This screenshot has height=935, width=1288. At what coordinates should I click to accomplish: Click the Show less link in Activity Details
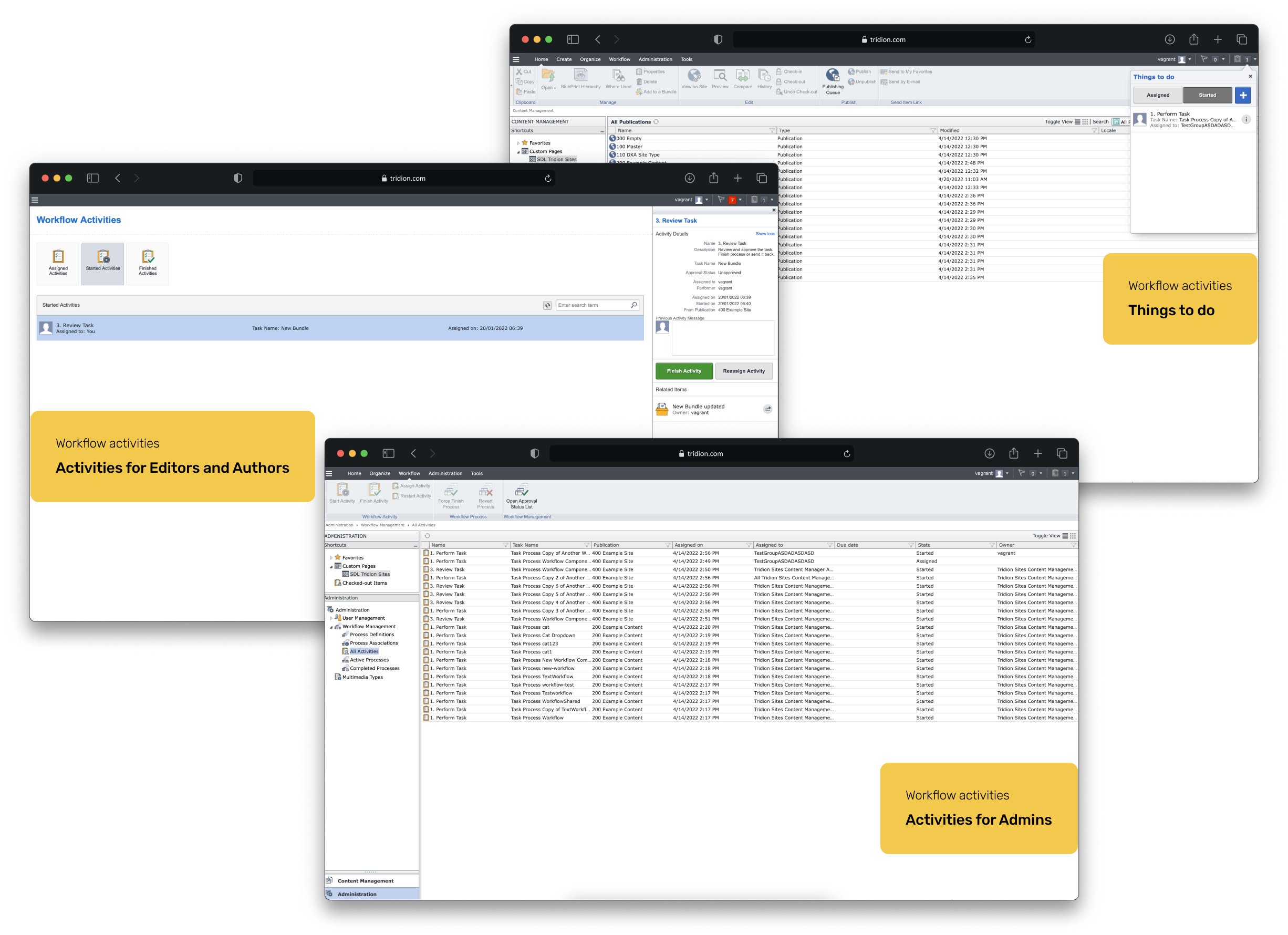click(x=765, y=233)
